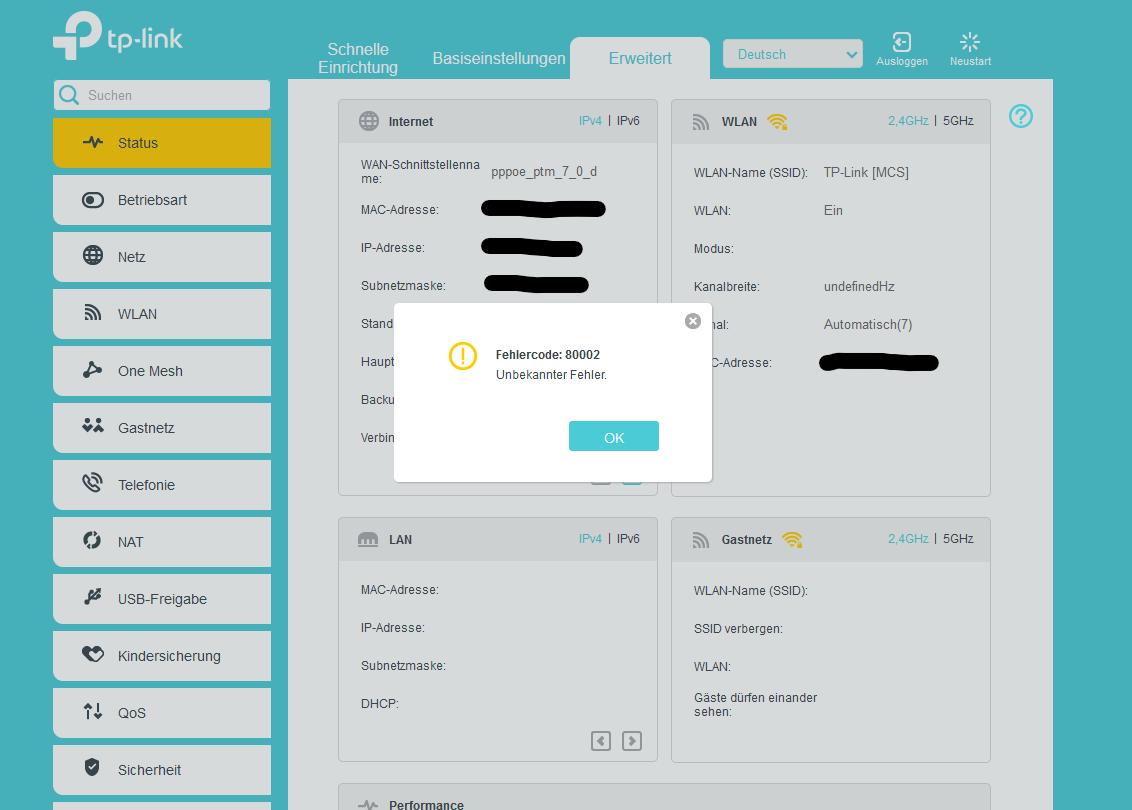This screenshot has width=1132, height=810.
Task: Click the Ausloggen logout icon
Action: click(x=902, y=42)
